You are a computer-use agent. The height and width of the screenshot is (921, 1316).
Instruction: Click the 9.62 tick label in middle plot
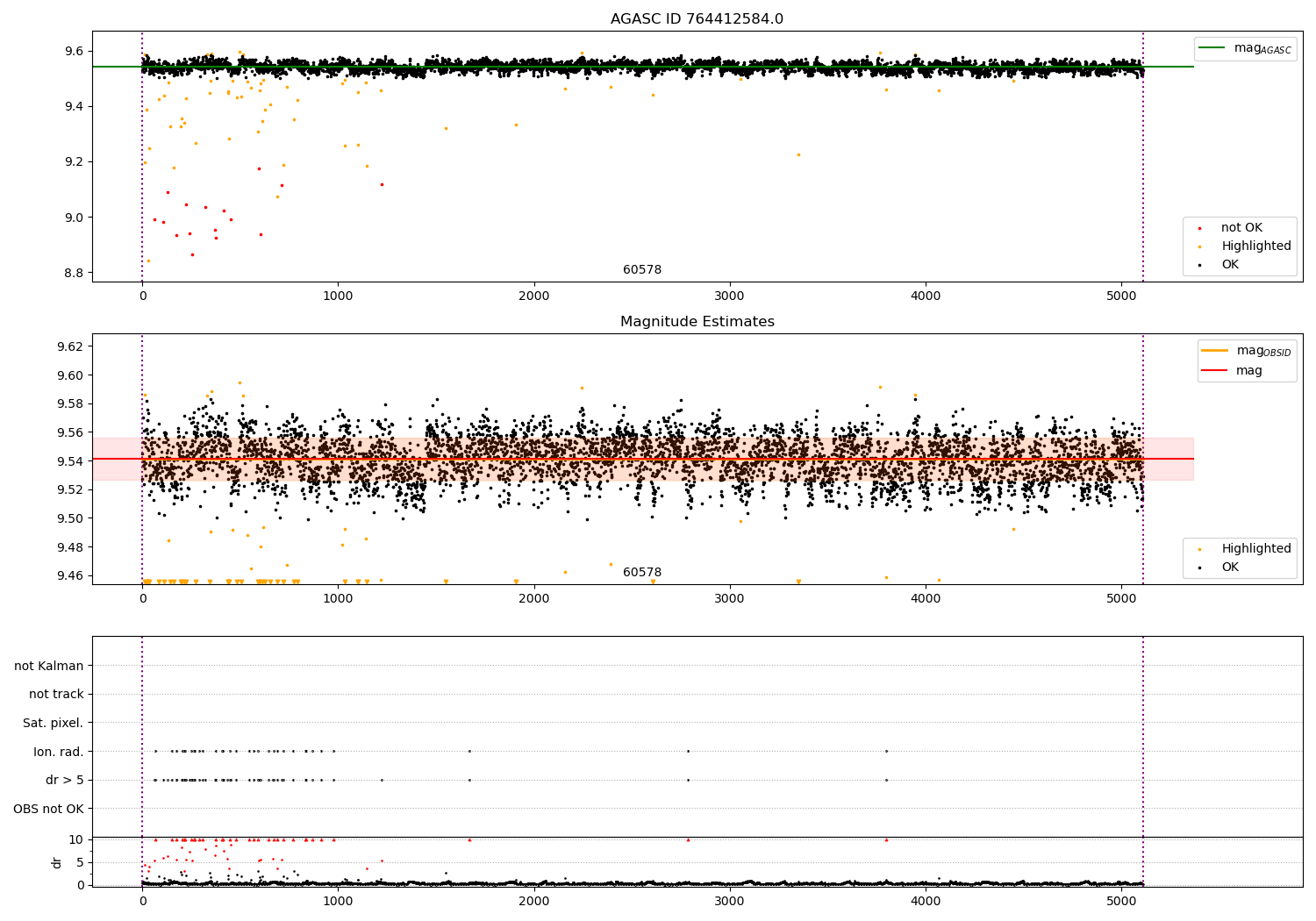click(x=69, y=346)
